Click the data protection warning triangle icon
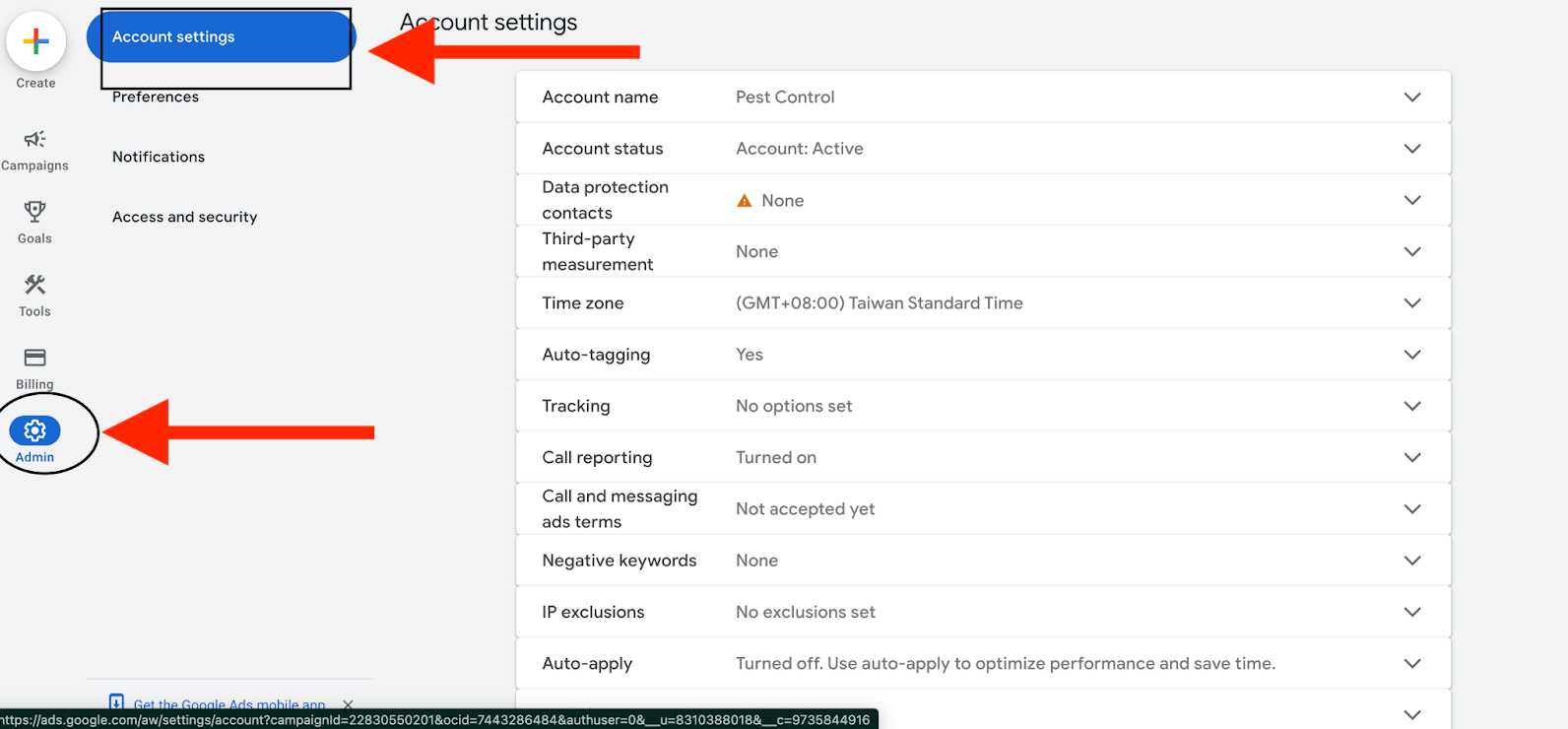Screen dimensions: 1568x729 (745, 200)
